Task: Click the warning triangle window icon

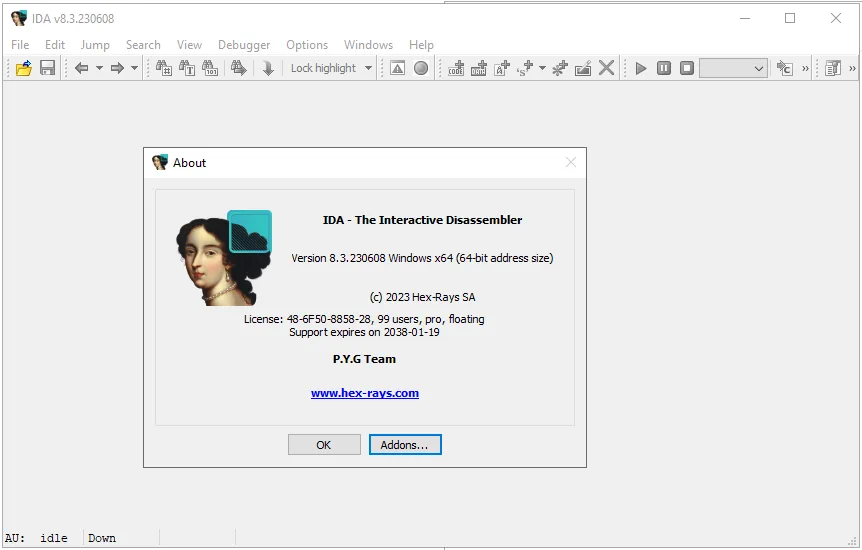Action: point(397,68)
